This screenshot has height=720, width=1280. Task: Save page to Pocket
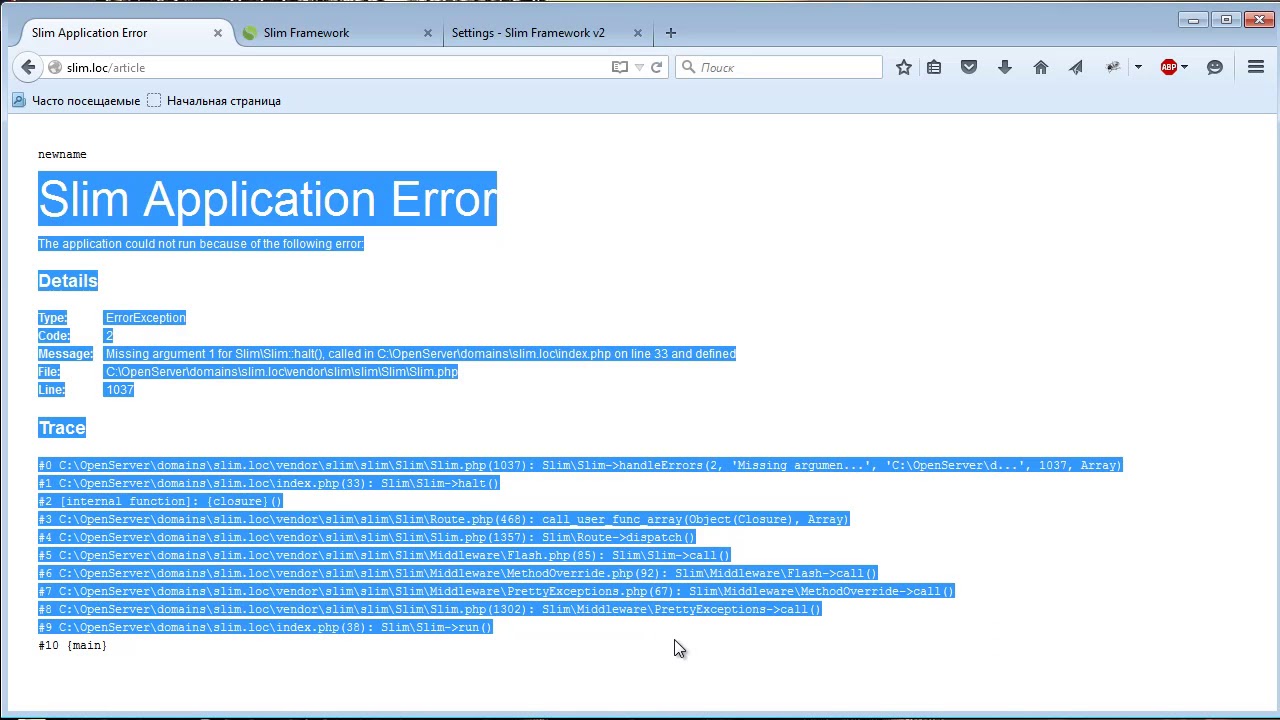pyautogui.click(x=969, y=67)
